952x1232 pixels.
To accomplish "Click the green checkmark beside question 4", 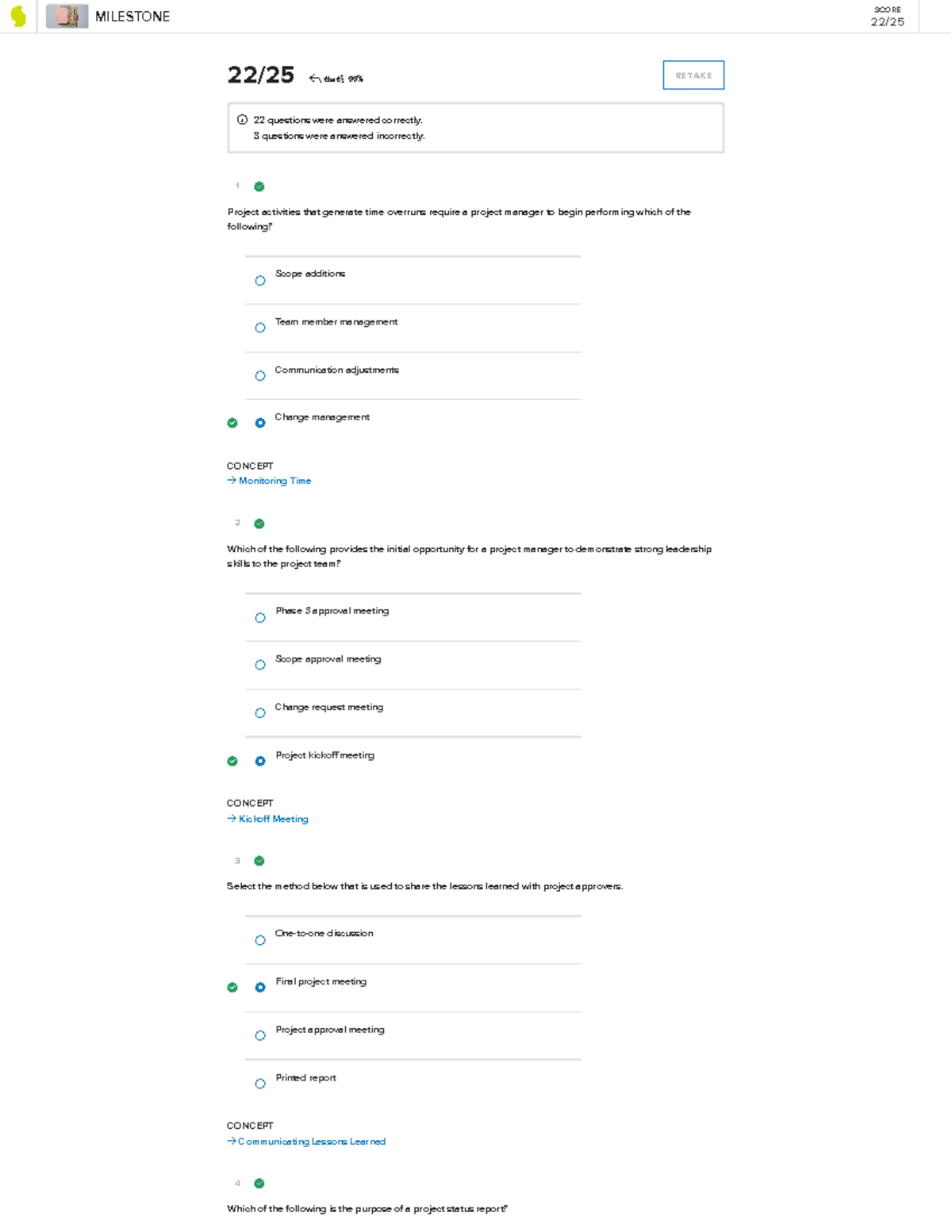I will (259, 1184).
